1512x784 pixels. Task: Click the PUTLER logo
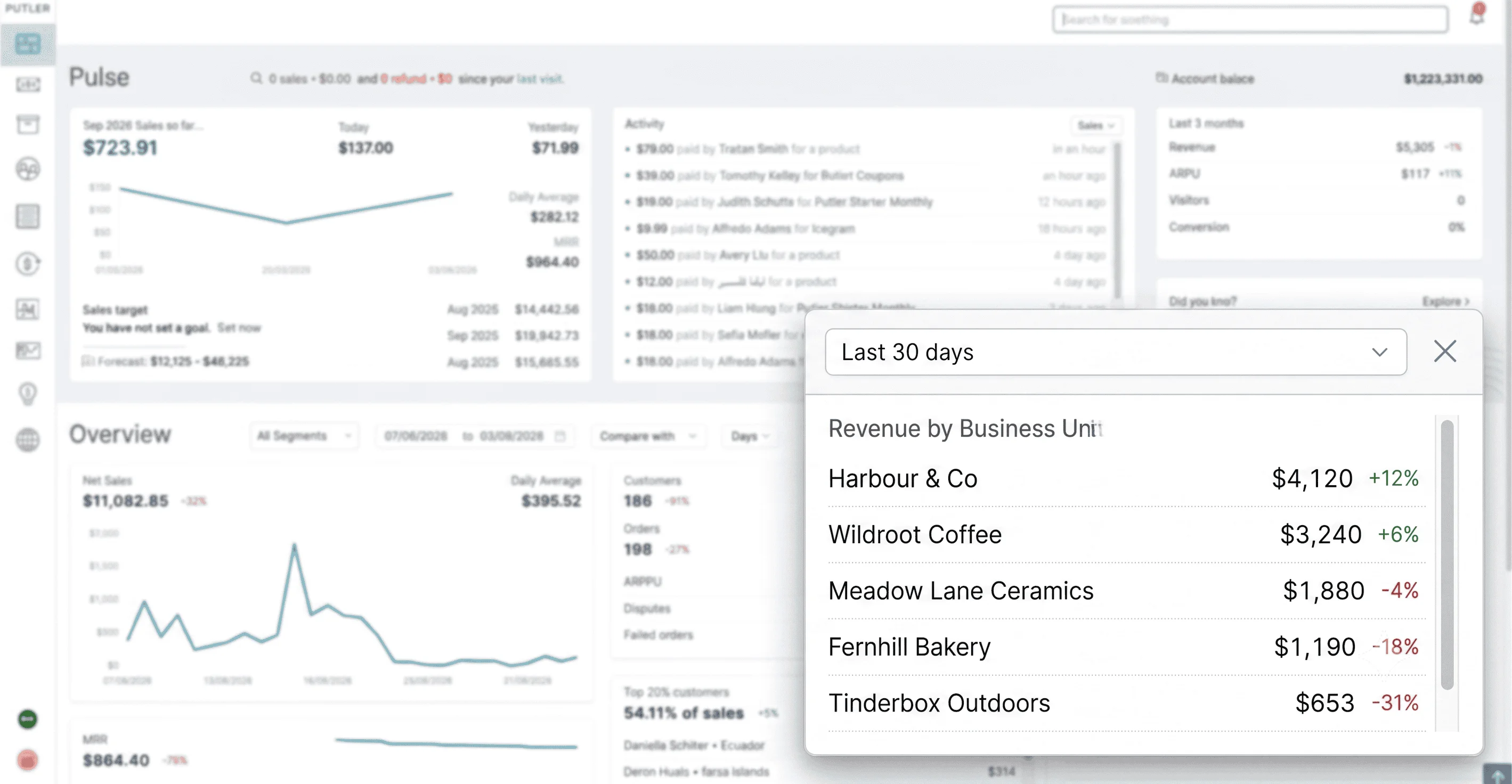tap(28, 8)
